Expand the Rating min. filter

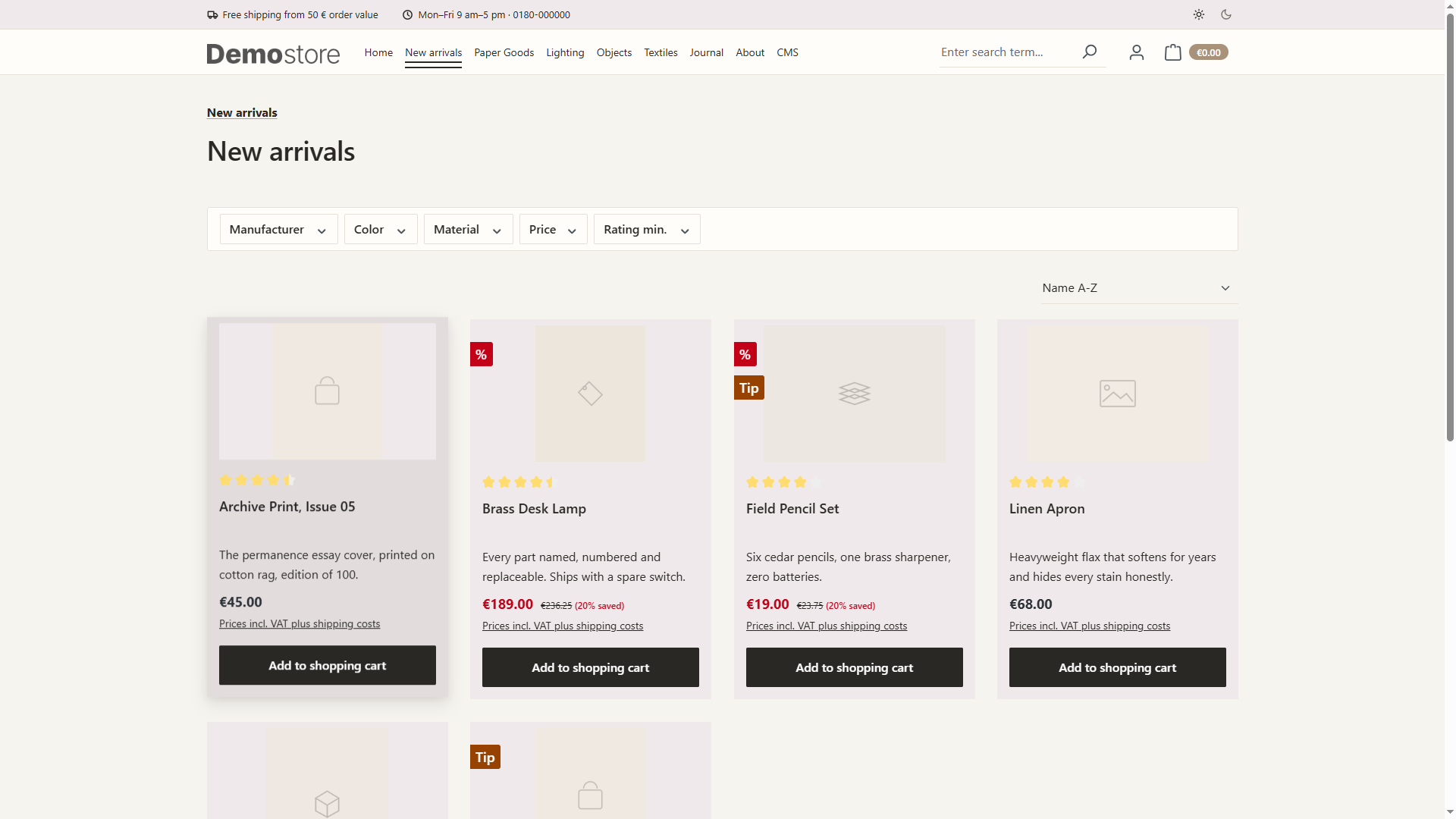(647, 229)
